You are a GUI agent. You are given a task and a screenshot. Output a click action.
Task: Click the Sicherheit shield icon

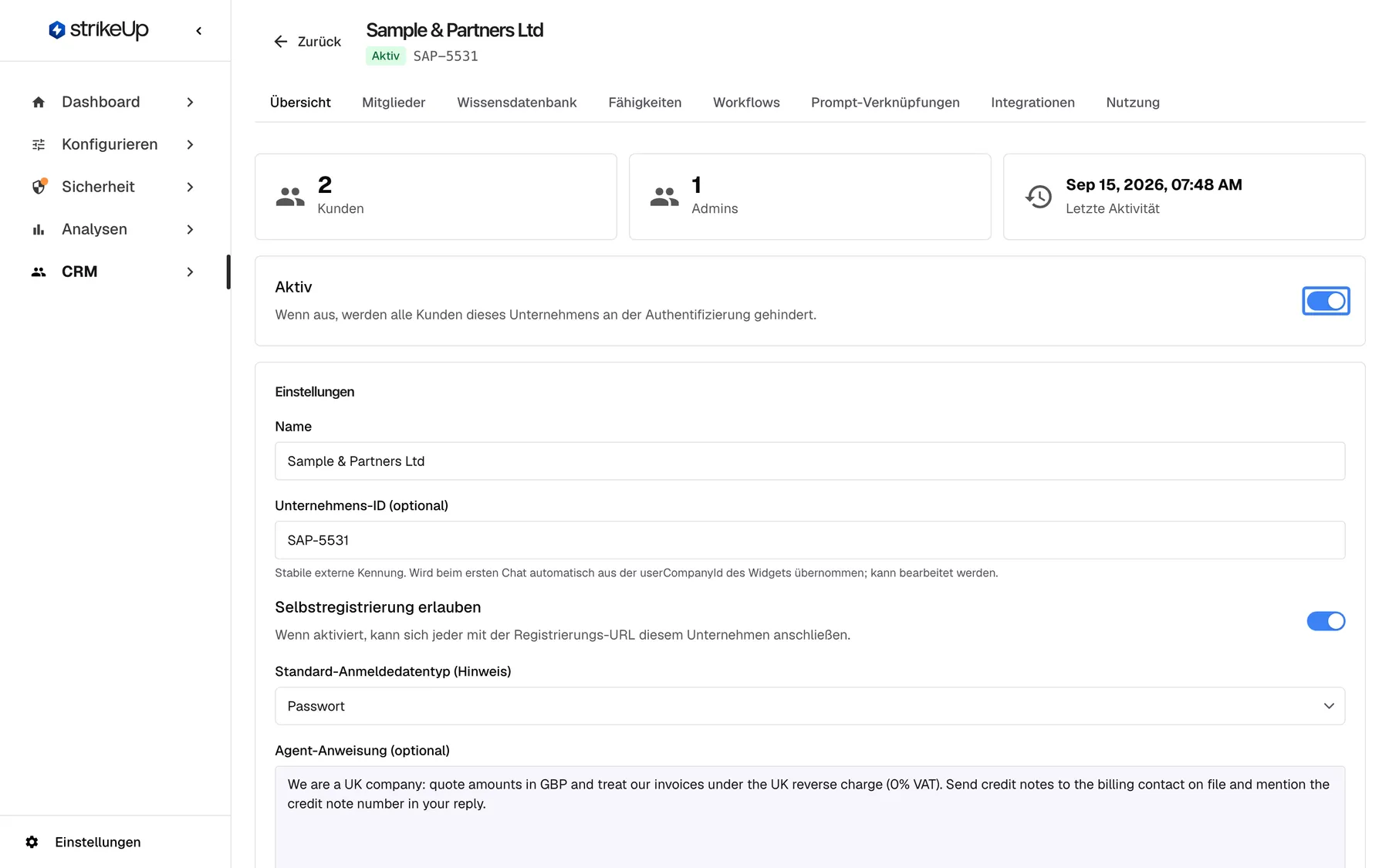point(39,187)
